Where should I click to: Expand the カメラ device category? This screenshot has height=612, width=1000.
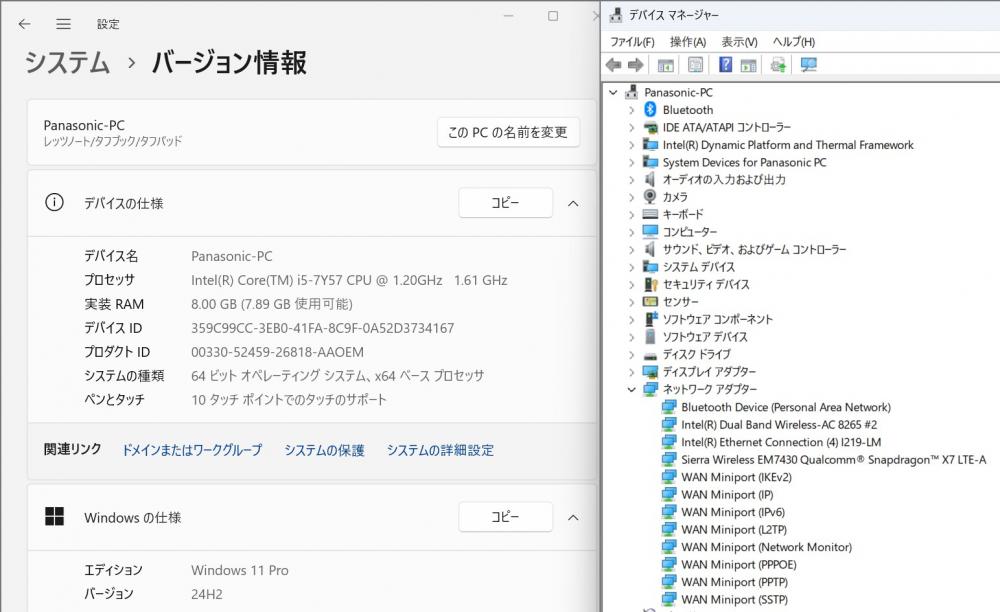click(x=631, y=198)
